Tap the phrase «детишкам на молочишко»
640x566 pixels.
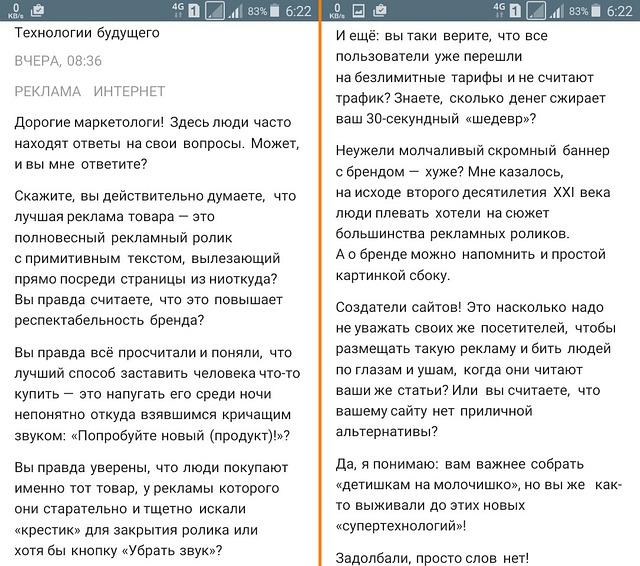(427, 485)
